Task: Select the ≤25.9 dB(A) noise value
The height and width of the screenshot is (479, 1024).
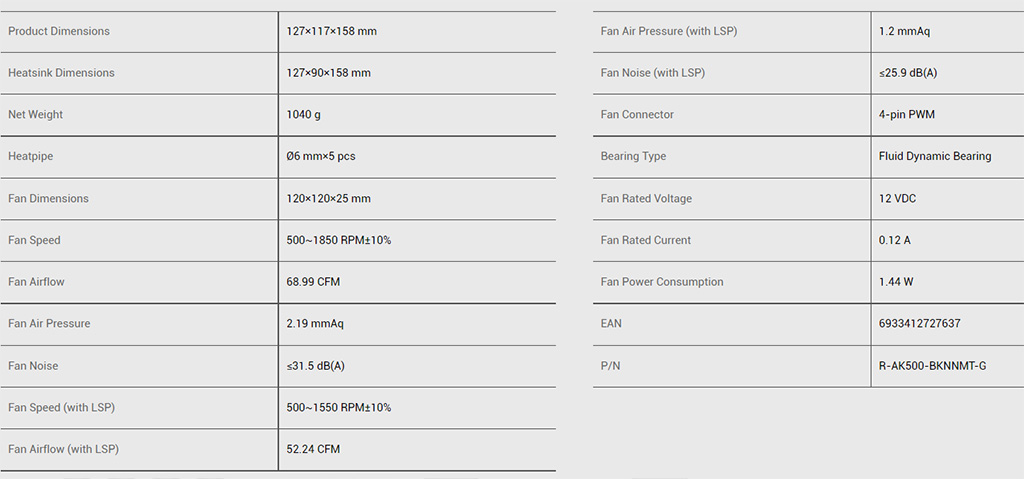Action: coord(908,73)
